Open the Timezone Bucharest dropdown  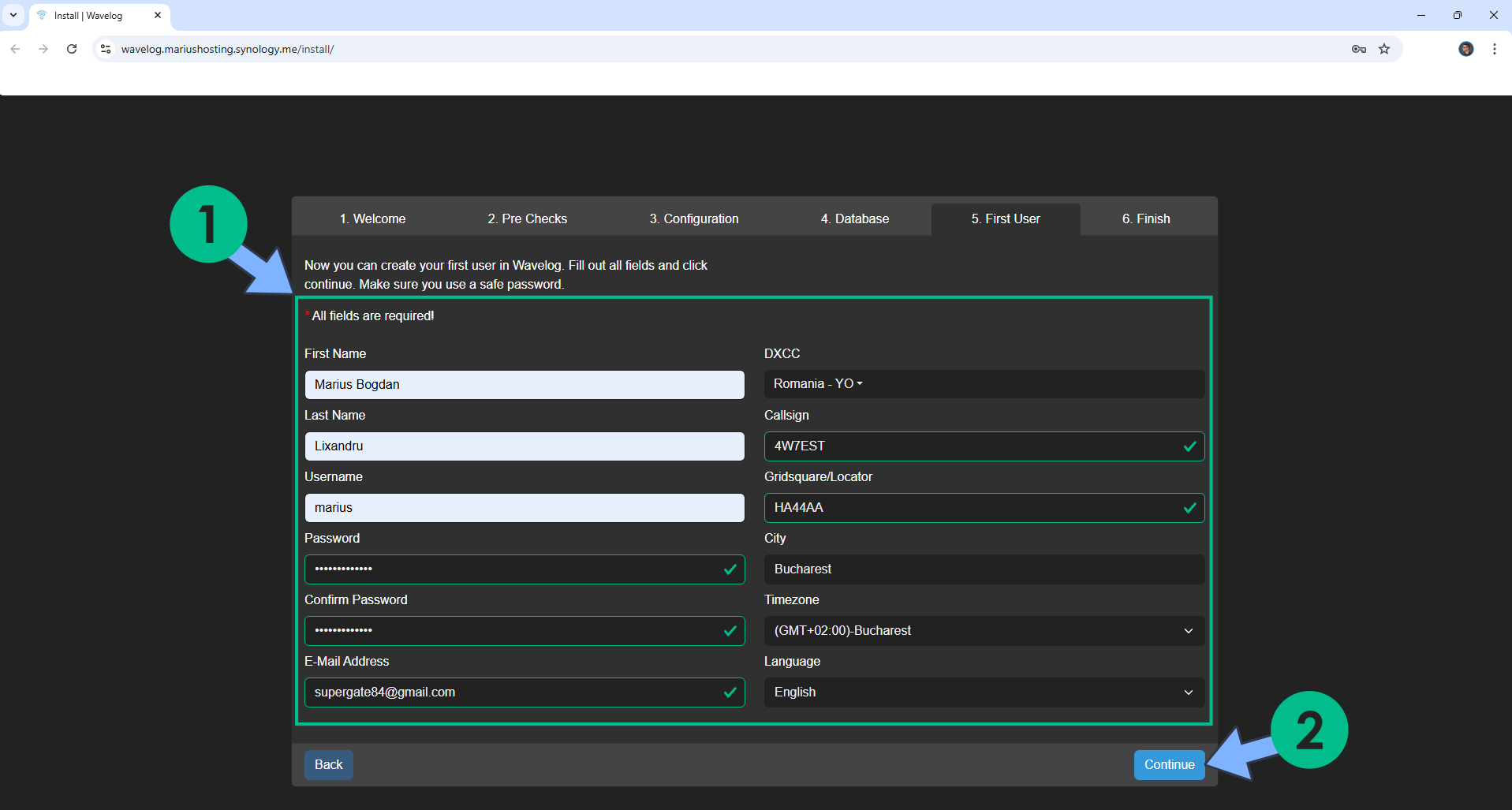(x=984, y=630)
